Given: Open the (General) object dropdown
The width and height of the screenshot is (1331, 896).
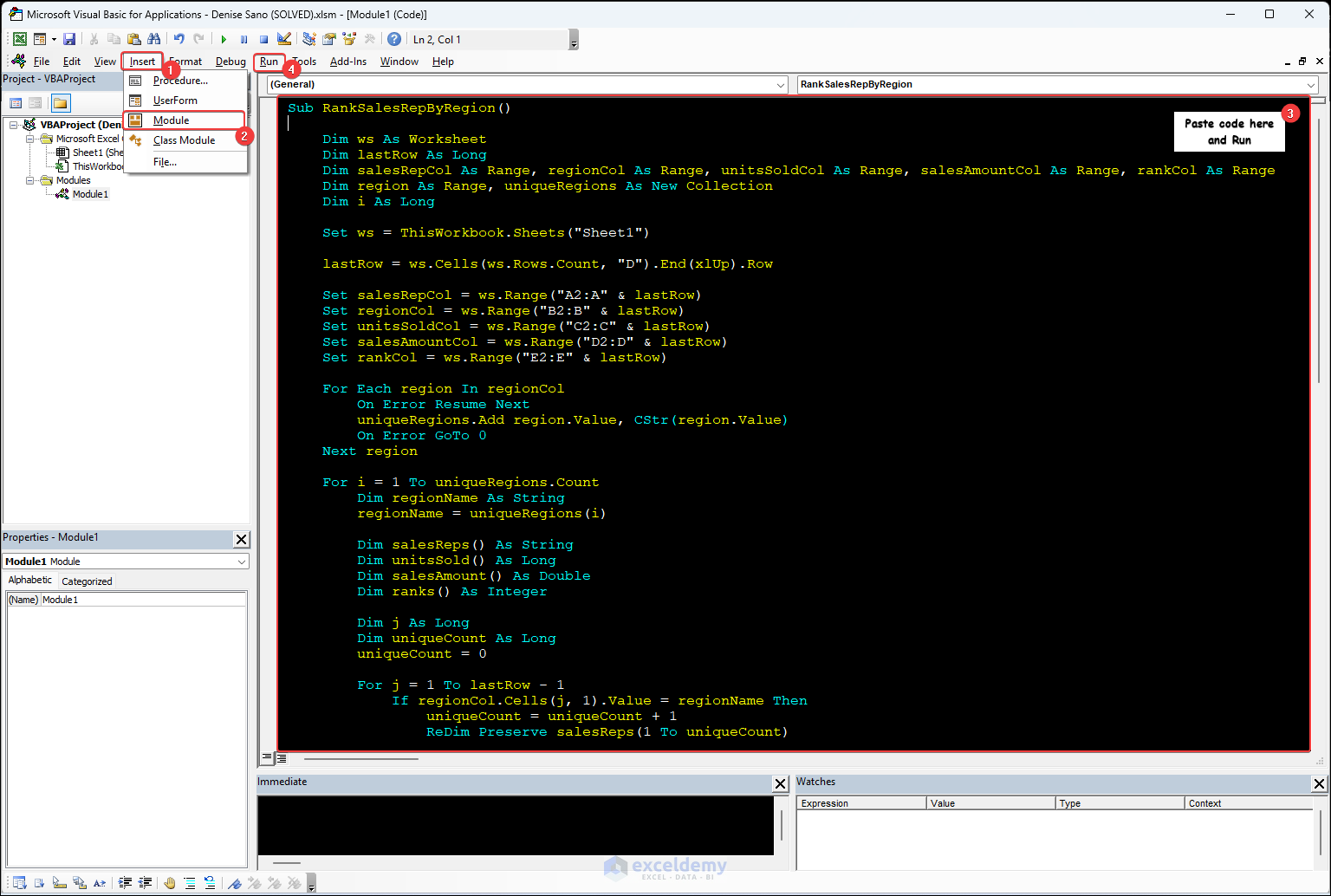Looking at the screenshot, I should pos(780,84).
